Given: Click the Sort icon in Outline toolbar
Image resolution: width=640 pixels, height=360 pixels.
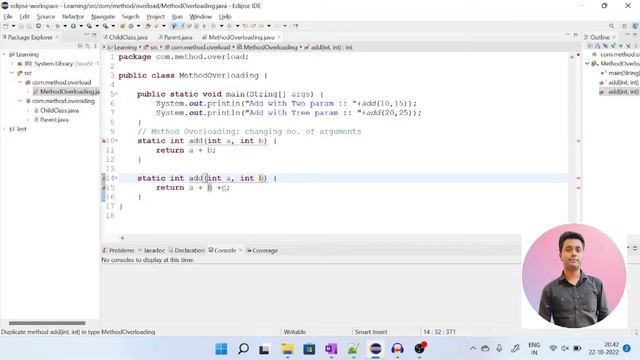Looking at the screenshot, I should [x=598, y=46].
